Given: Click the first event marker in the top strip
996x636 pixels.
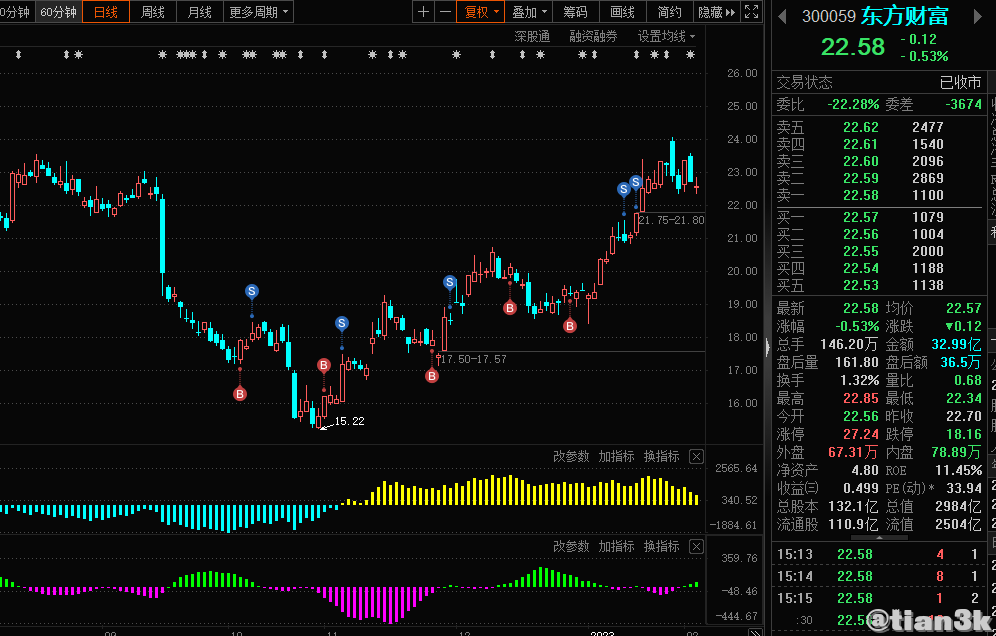Looking at the screenshot, I should (18, 55).
